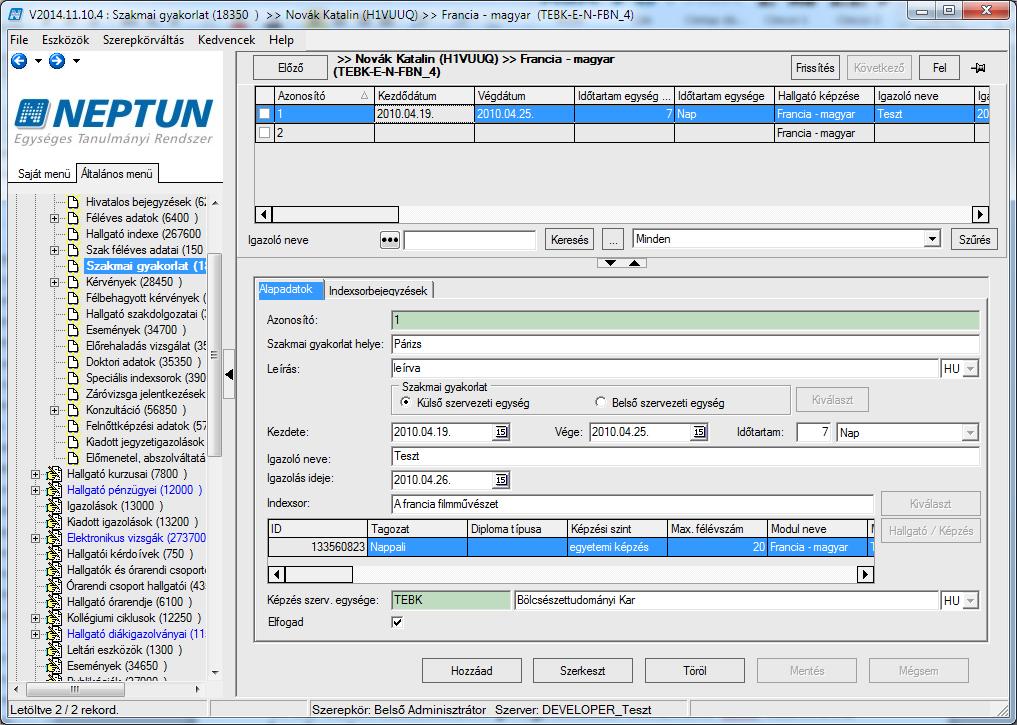Open the back arrow history dropdown
The width and height of the screenshot is (1017, 725).
tap(38, 61)
